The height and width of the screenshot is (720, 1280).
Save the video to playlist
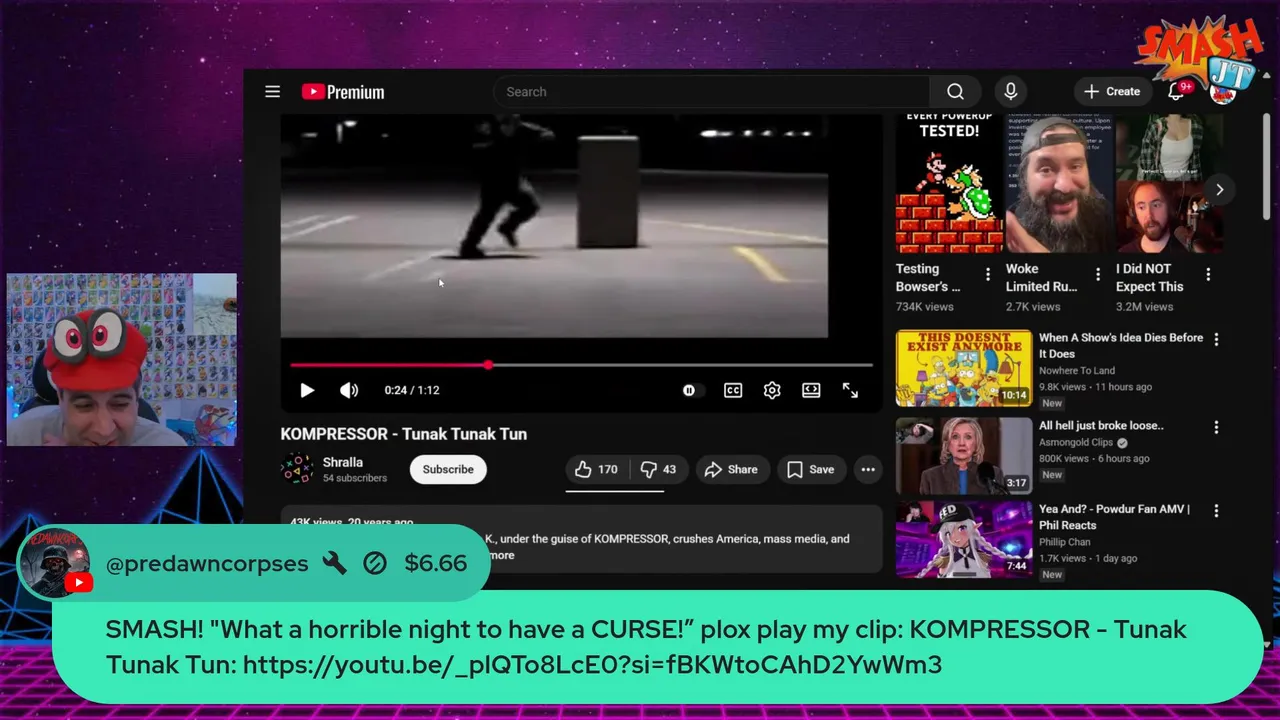[x=810, y=470]
